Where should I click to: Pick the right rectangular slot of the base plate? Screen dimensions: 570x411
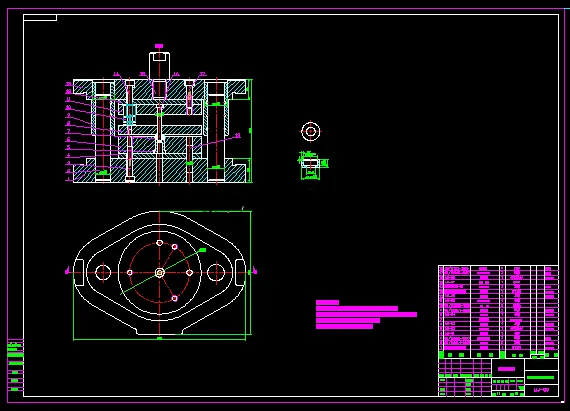[x=240, y=272]
